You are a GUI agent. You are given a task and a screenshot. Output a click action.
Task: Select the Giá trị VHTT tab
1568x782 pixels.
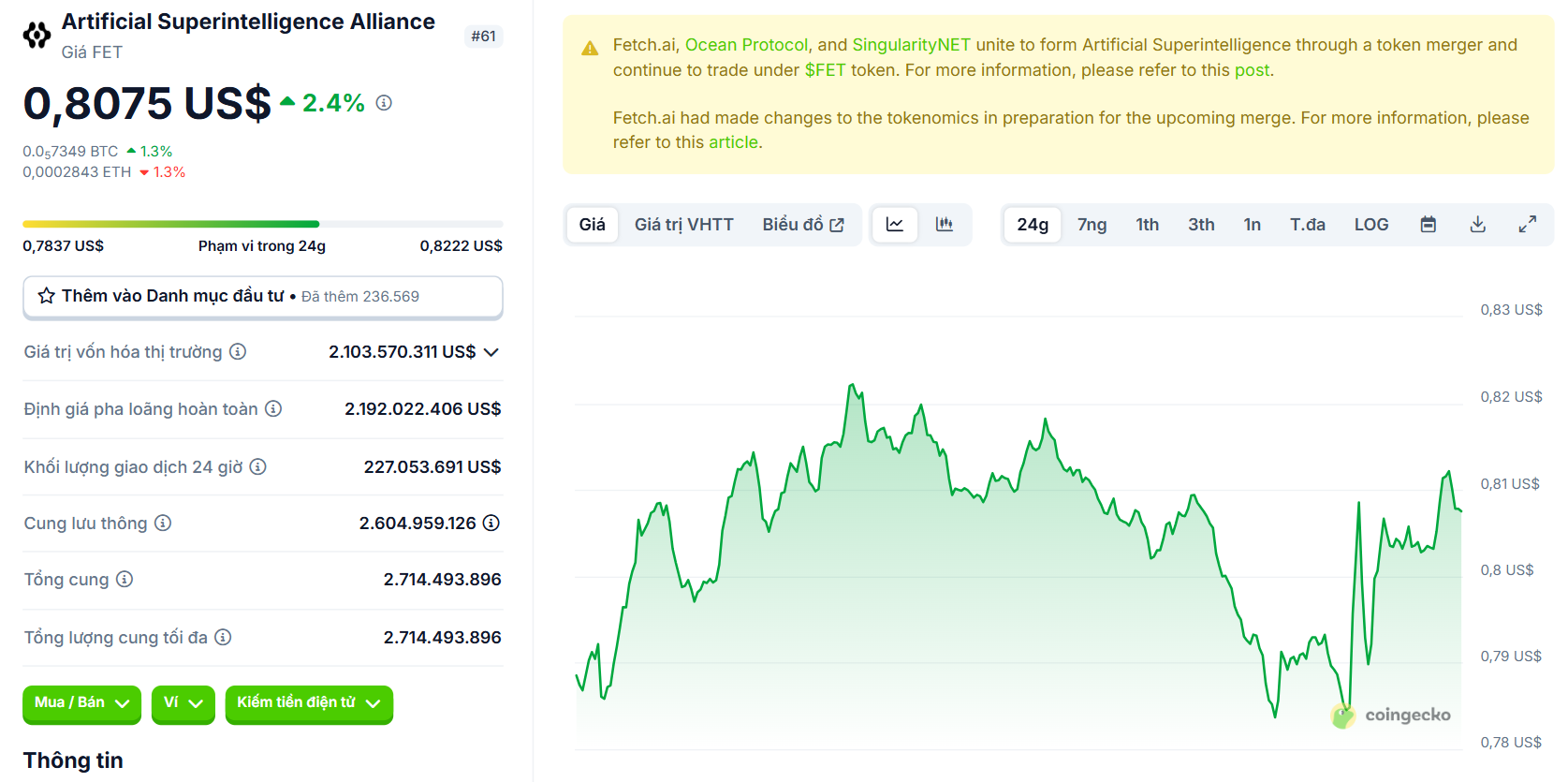point(684,225)
